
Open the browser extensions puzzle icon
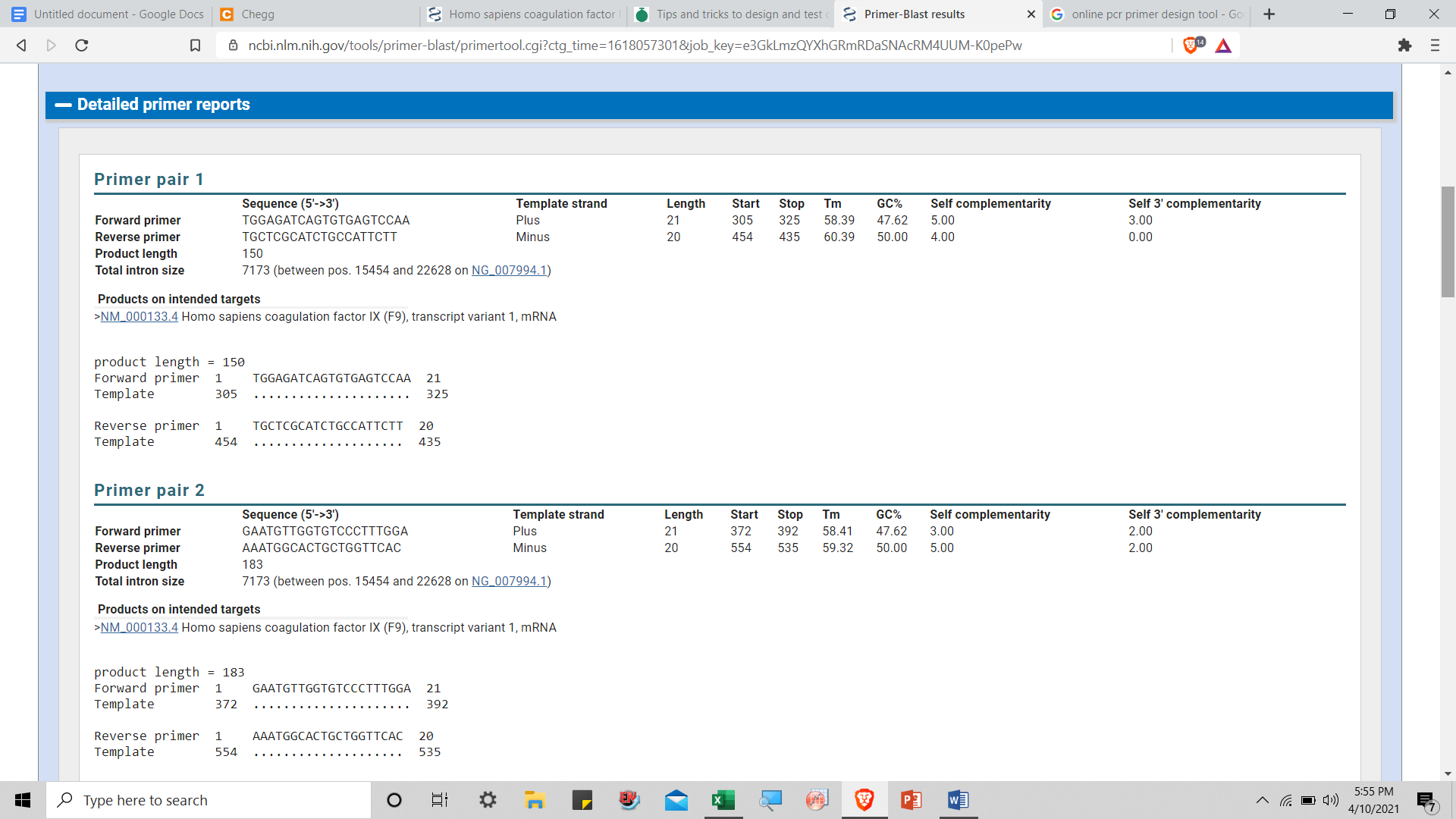click(x=1404, y=45)
